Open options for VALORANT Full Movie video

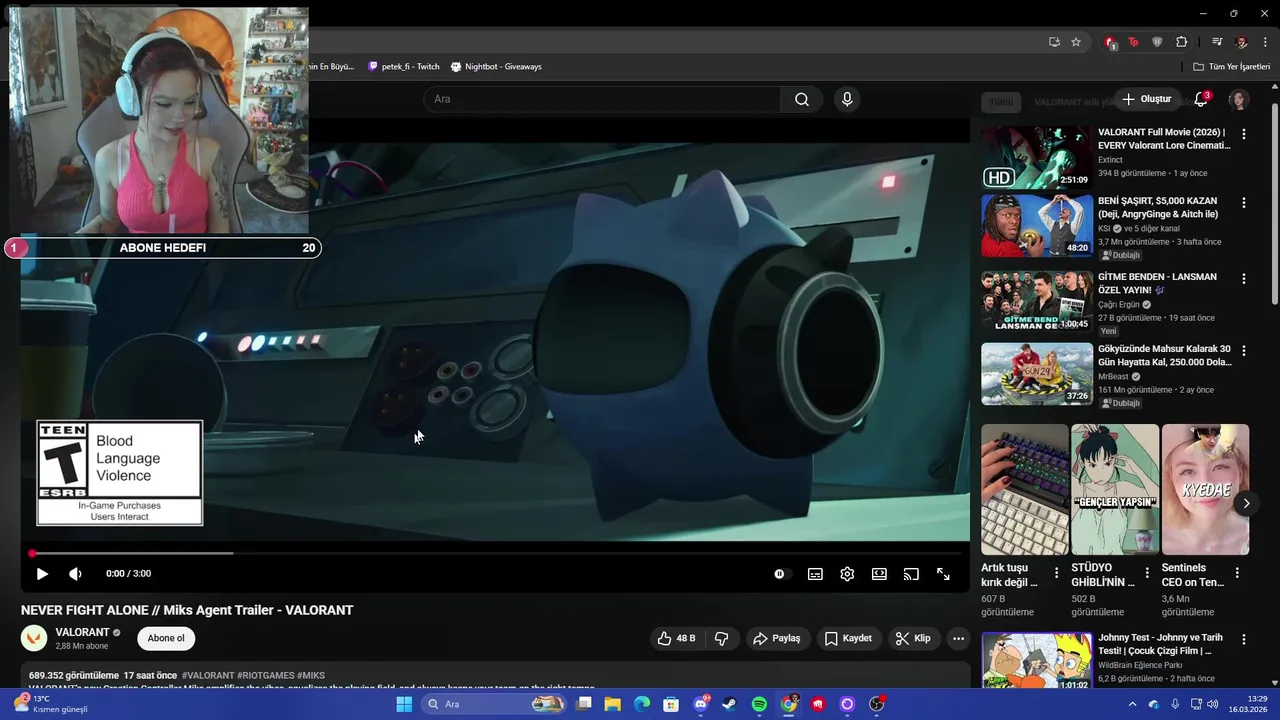coord(1244,134)
